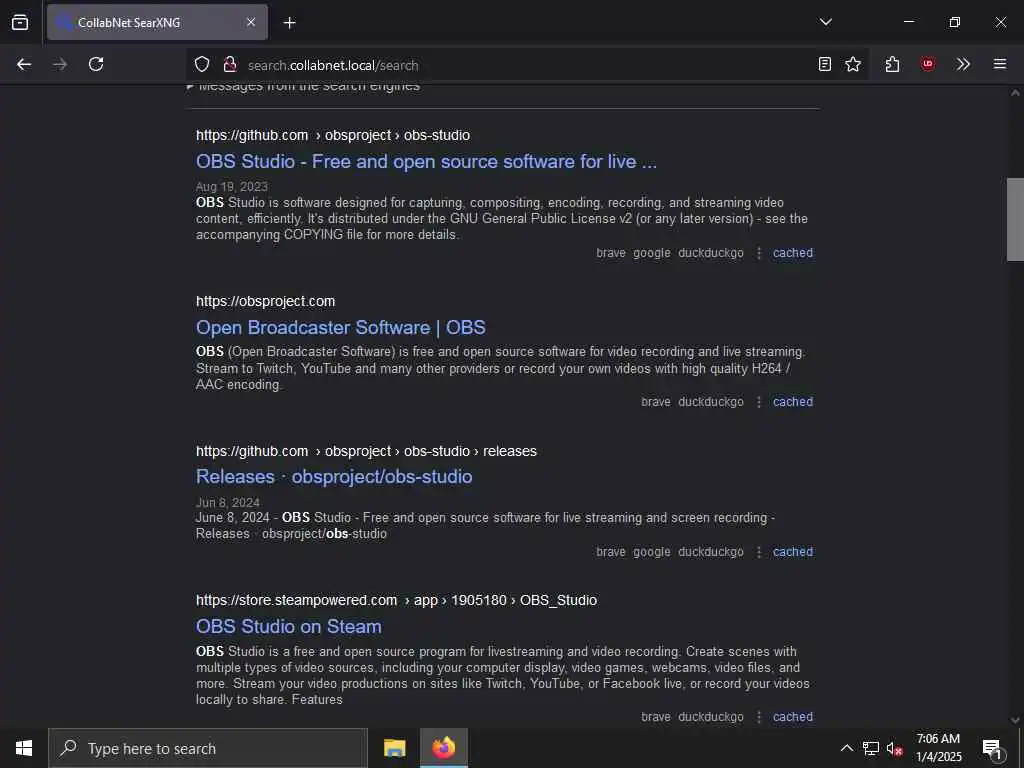
Task: Open the Windows Start menu
Action: point(24,748)
